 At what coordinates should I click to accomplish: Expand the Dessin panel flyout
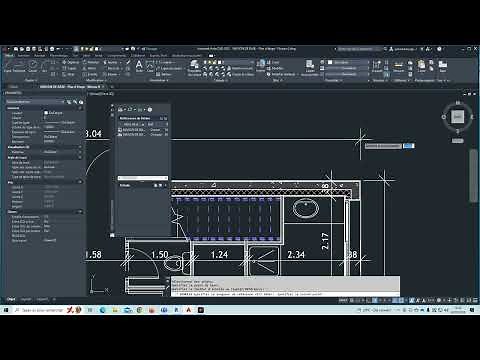[31, 80]
